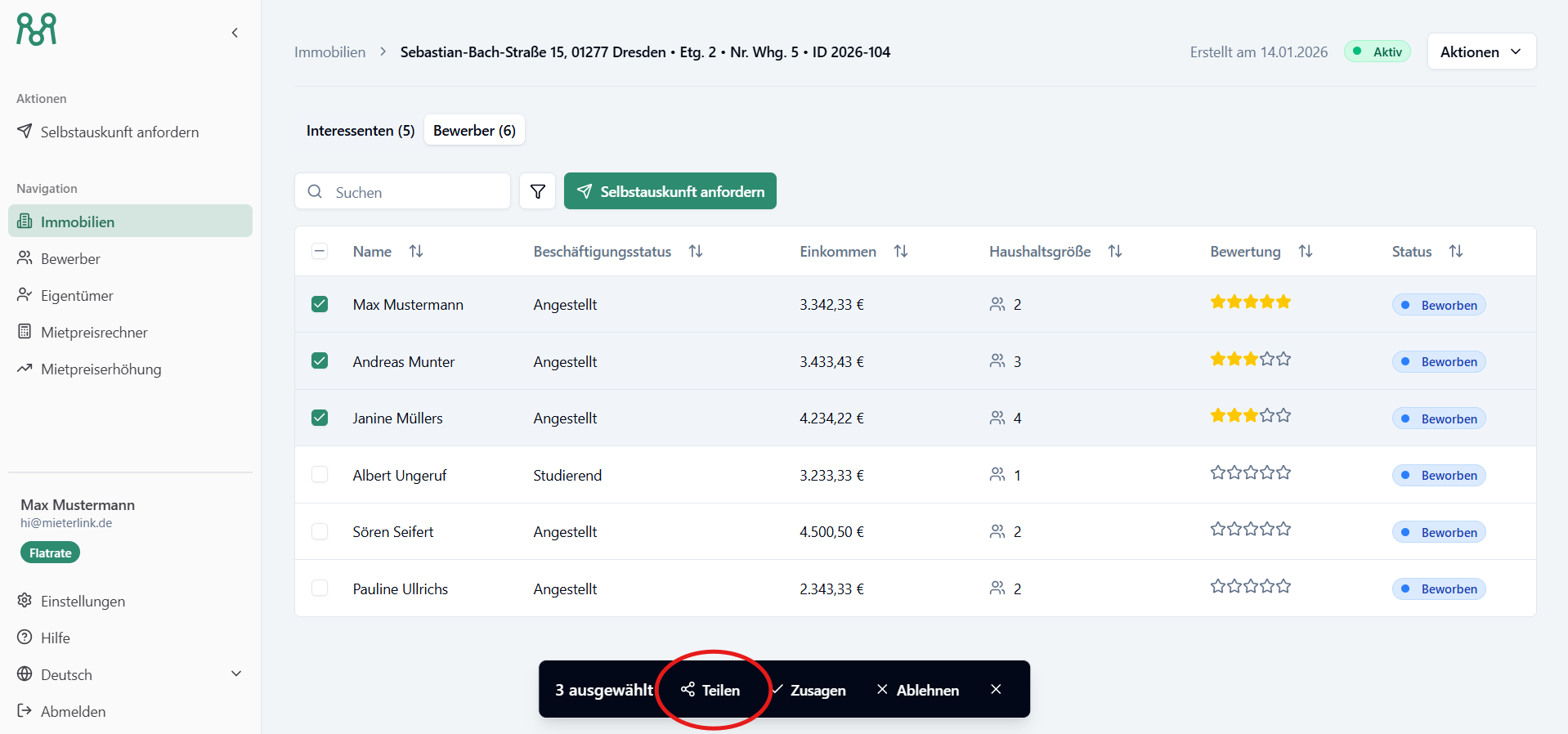
Task: Dismiss the selection bar with the X
Action: click(996, 689)
